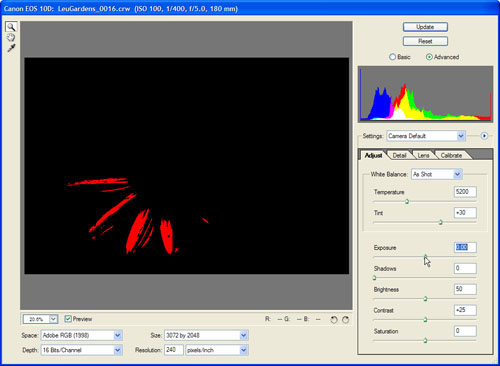Click the Resolution value input field

(x=173, y=350)
